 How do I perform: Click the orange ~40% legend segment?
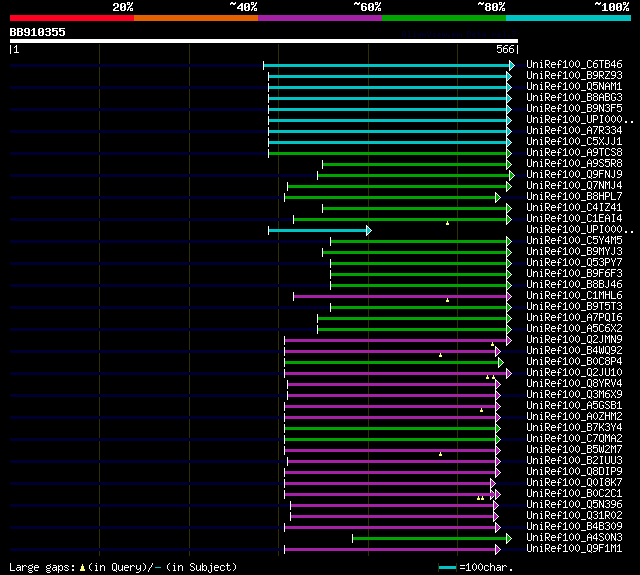pyautogui.click(x=196, y=18)
